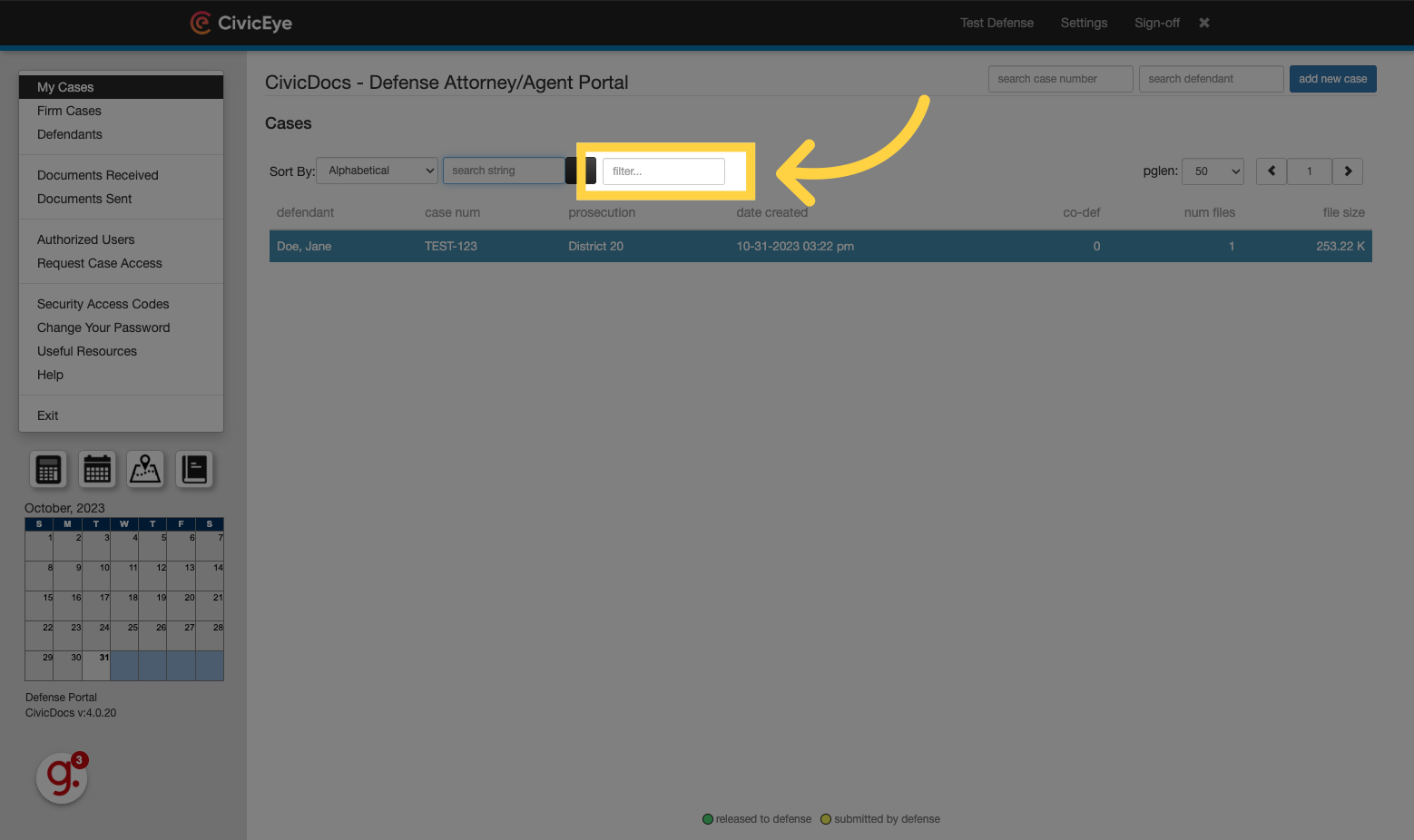Click the red g. help badge
This screenshot has height=840, width=1414.
(62, 777)
